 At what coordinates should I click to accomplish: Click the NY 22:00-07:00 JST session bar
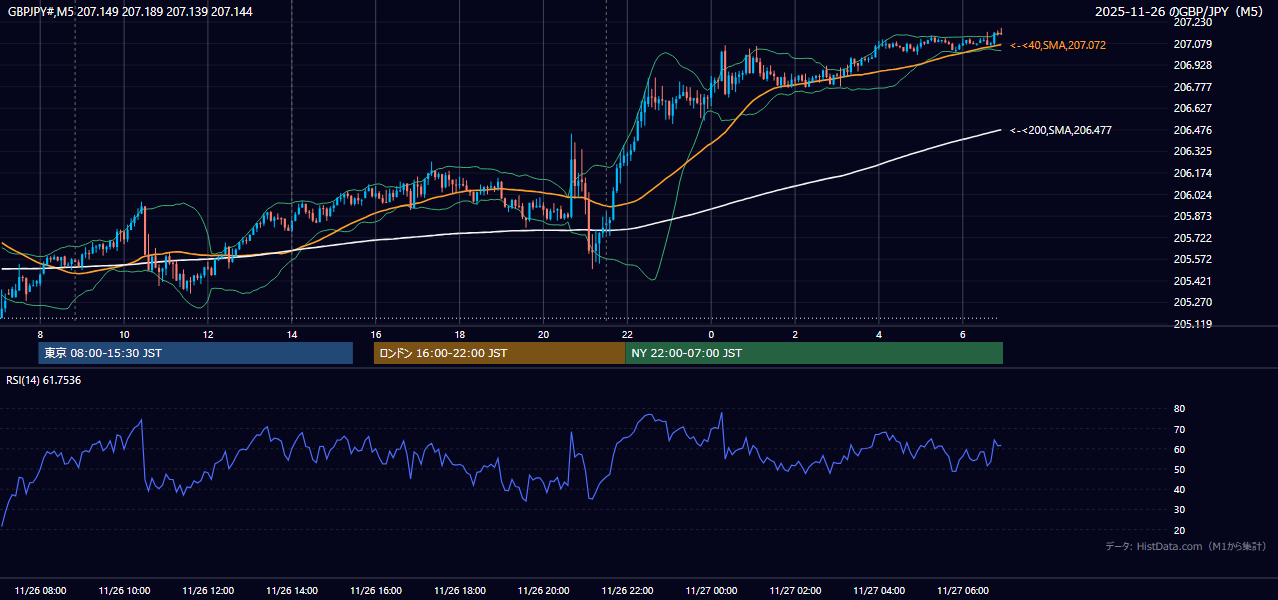click(x=814, y=353)
